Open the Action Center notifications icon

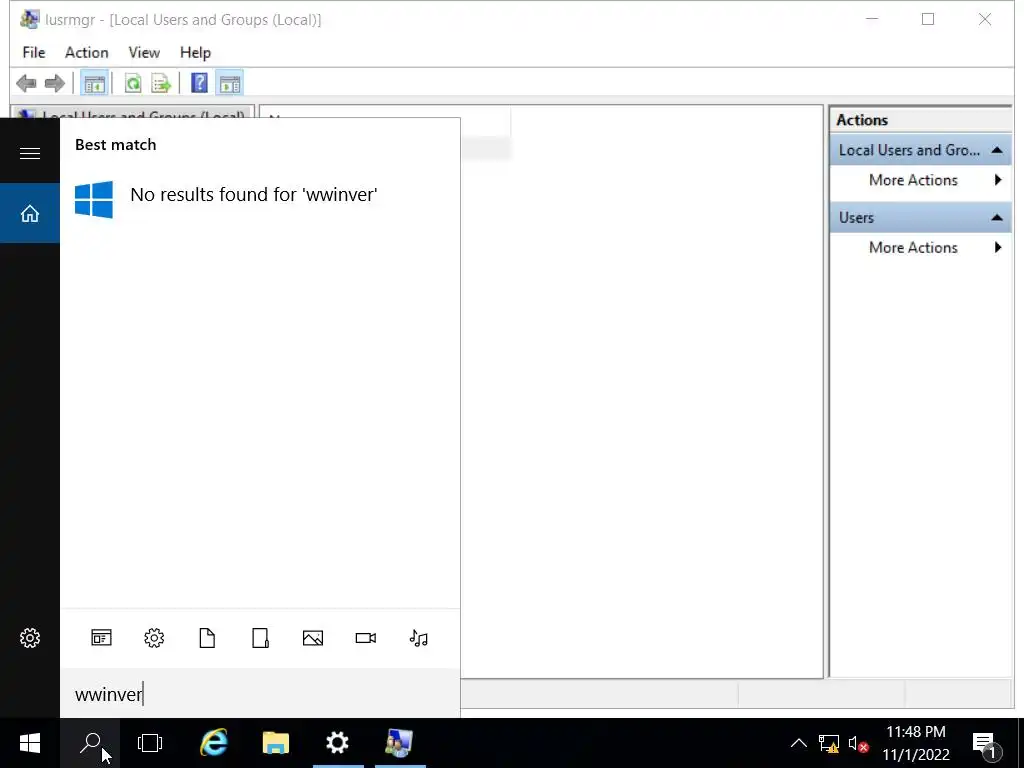[985, 744]
